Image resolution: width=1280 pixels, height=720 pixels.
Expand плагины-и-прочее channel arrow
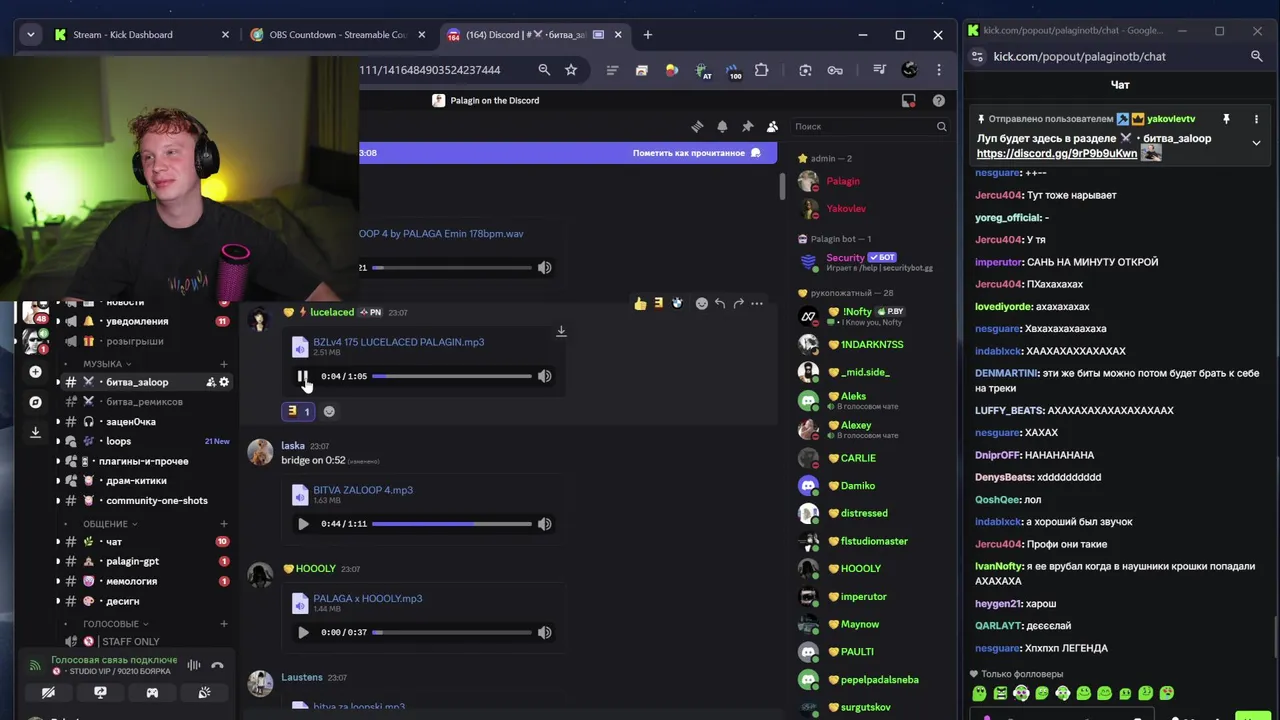click(x=58, y=461)
